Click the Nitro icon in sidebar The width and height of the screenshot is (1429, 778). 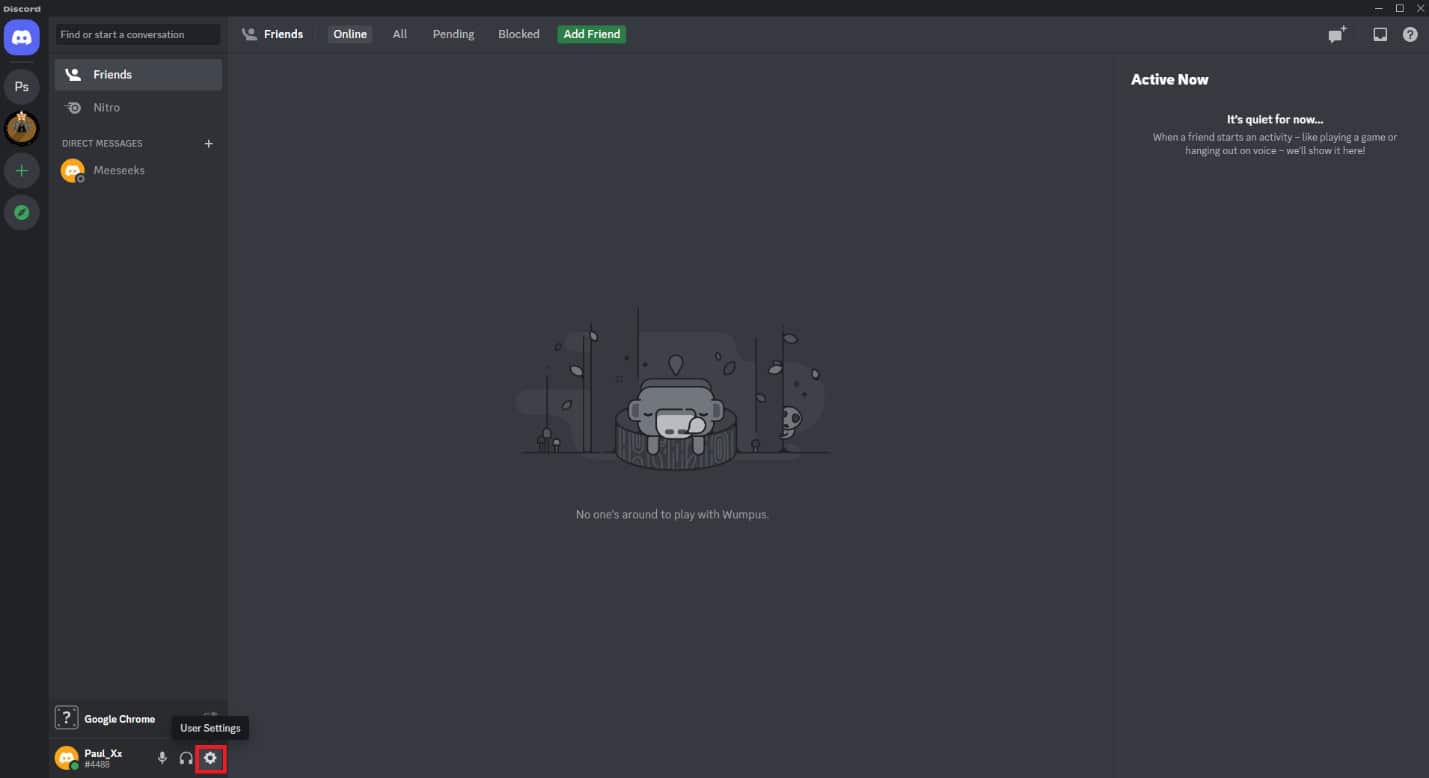tap(73, 107)
